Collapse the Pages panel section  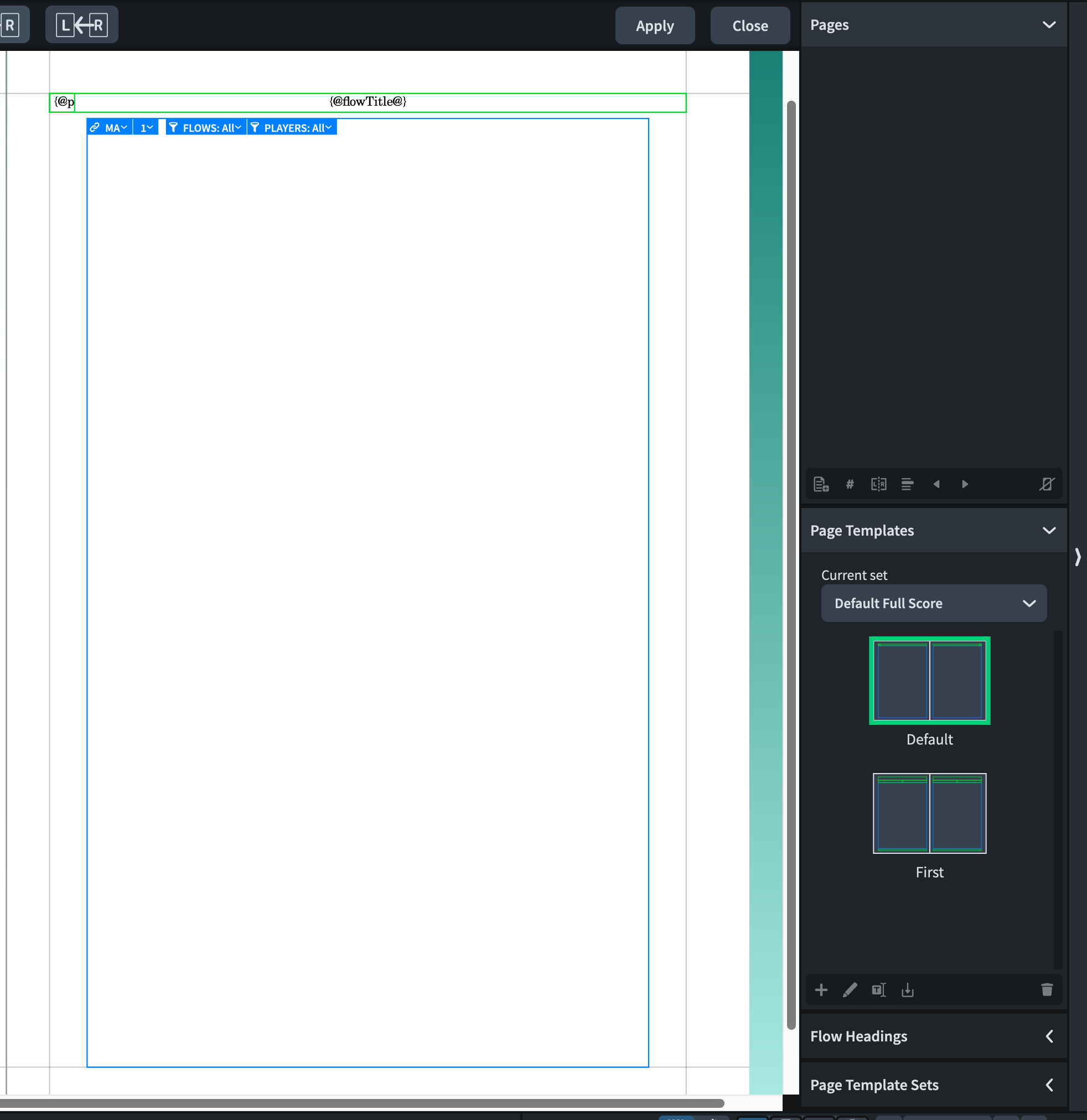[x=1049, y=25]
